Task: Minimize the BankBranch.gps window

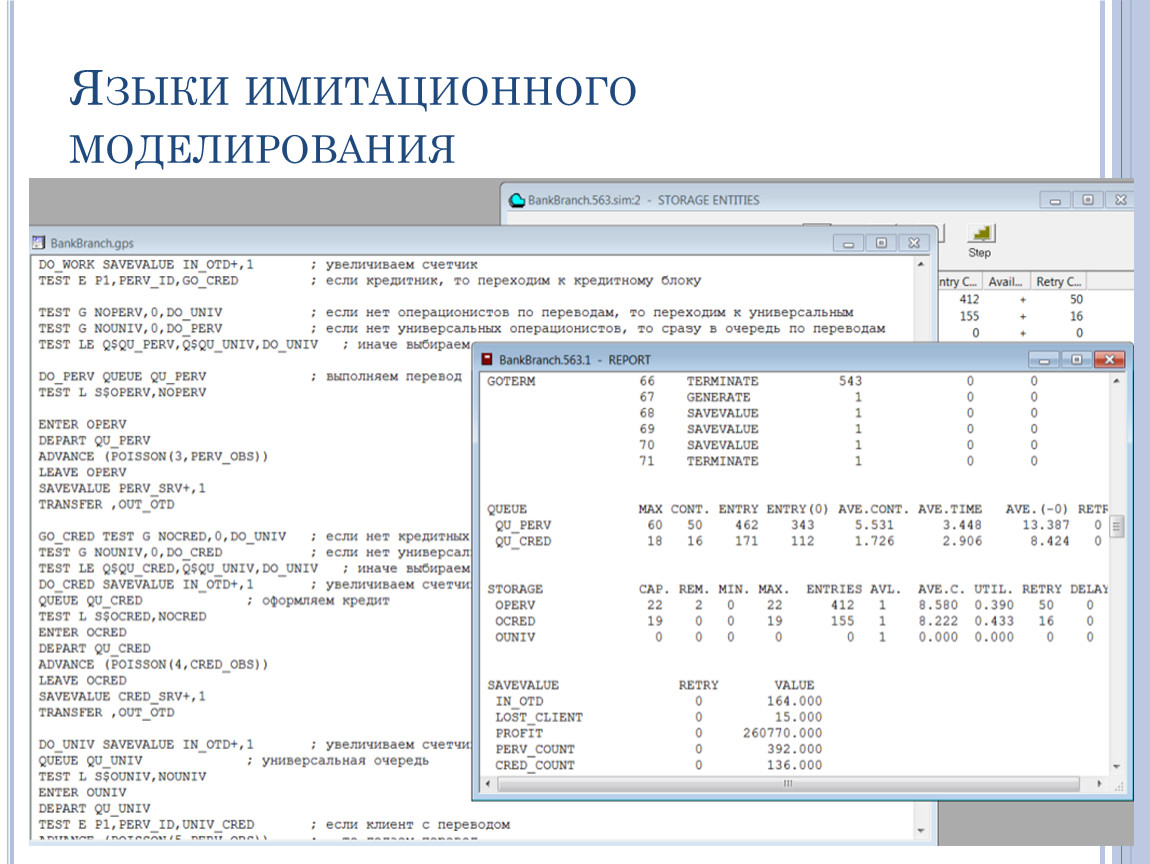Action: [x=849, y=243]
